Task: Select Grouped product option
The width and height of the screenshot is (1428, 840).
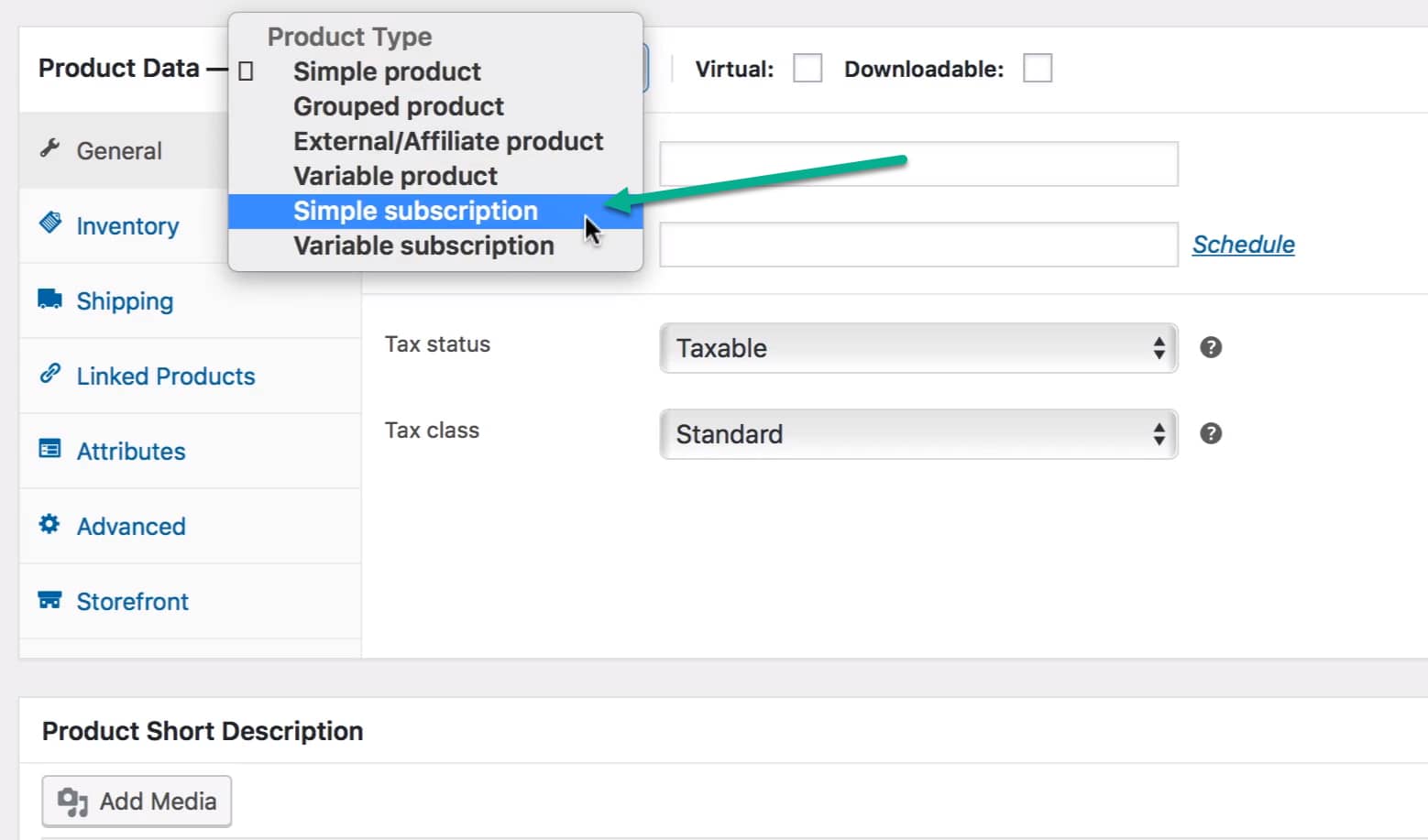Action: tap(399, 107)
